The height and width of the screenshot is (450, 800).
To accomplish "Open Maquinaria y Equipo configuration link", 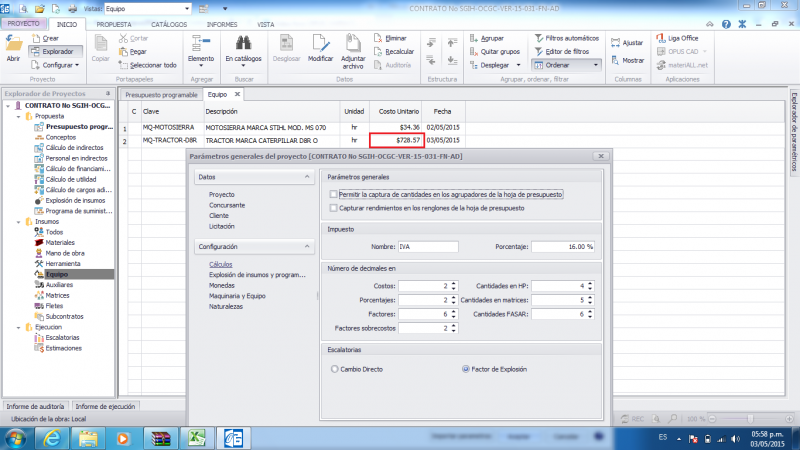I will point(235,295).
